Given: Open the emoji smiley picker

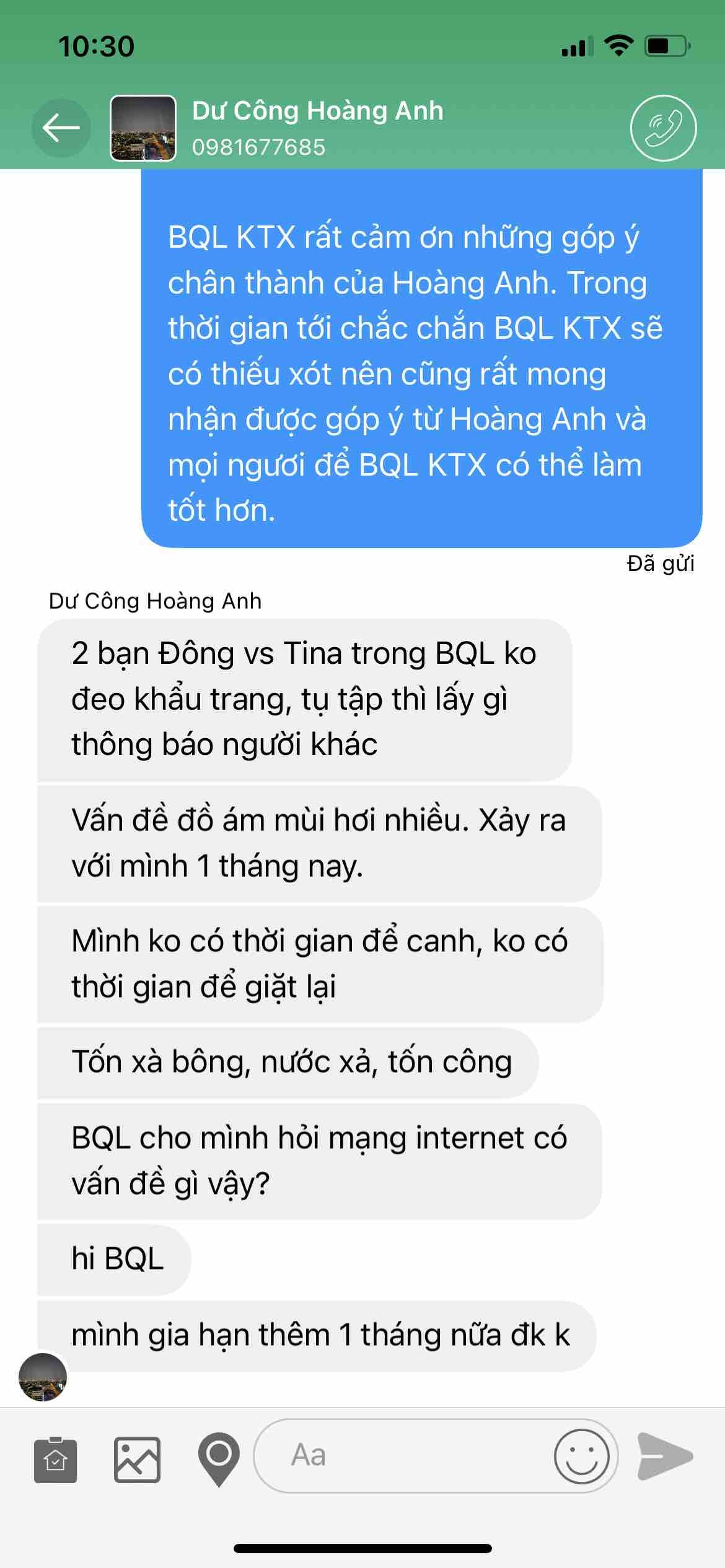Looking at the screenshot, I should 582,1456.
